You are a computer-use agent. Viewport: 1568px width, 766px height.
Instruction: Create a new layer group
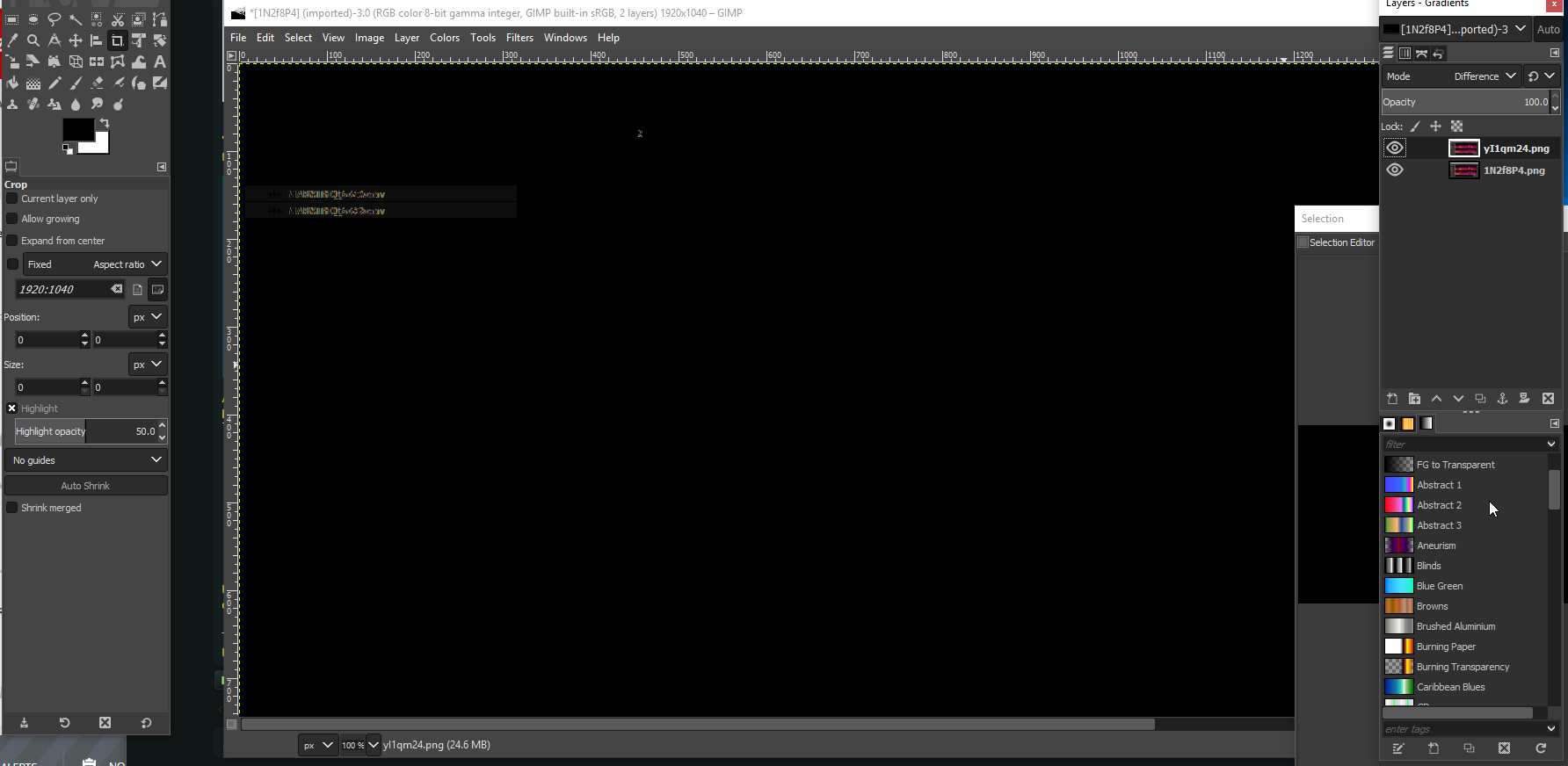pyautogui.click(x=1414, y=399)
